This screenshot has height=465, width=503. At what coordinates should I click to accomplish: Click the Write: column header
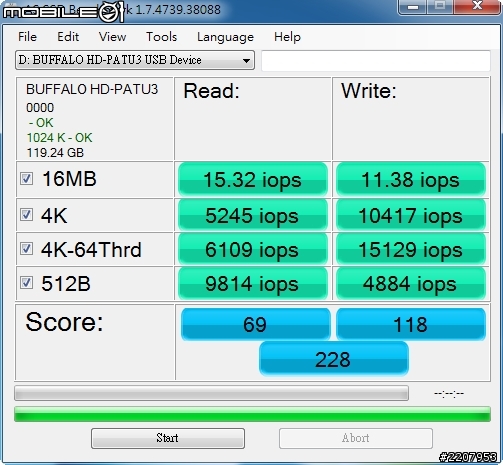(369, 91)
